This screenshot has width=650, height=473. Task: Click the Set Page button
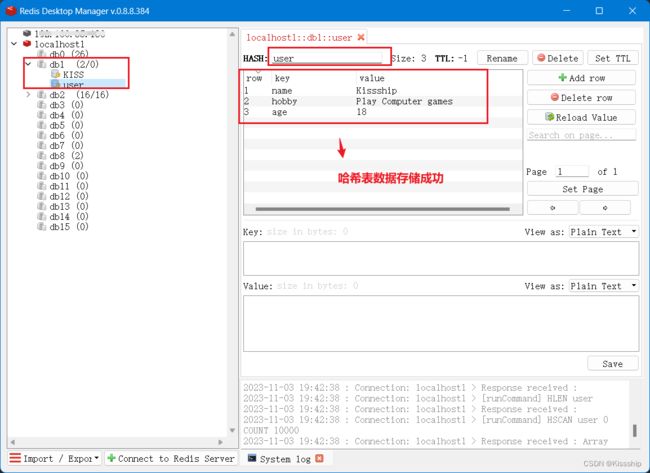point(582,189)
